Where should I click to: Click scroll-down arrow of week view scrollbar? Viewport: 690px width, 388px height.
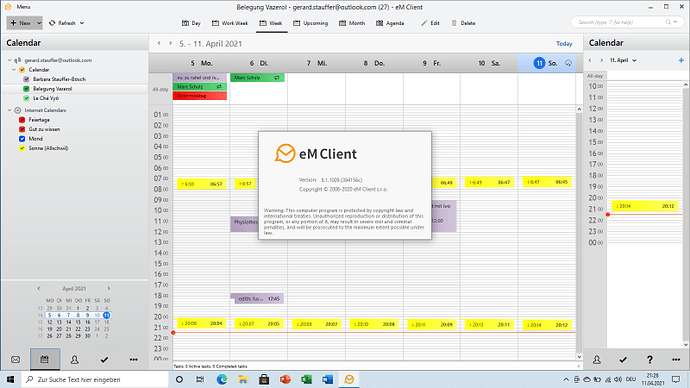pyautogui.click(x=579, y=357)
